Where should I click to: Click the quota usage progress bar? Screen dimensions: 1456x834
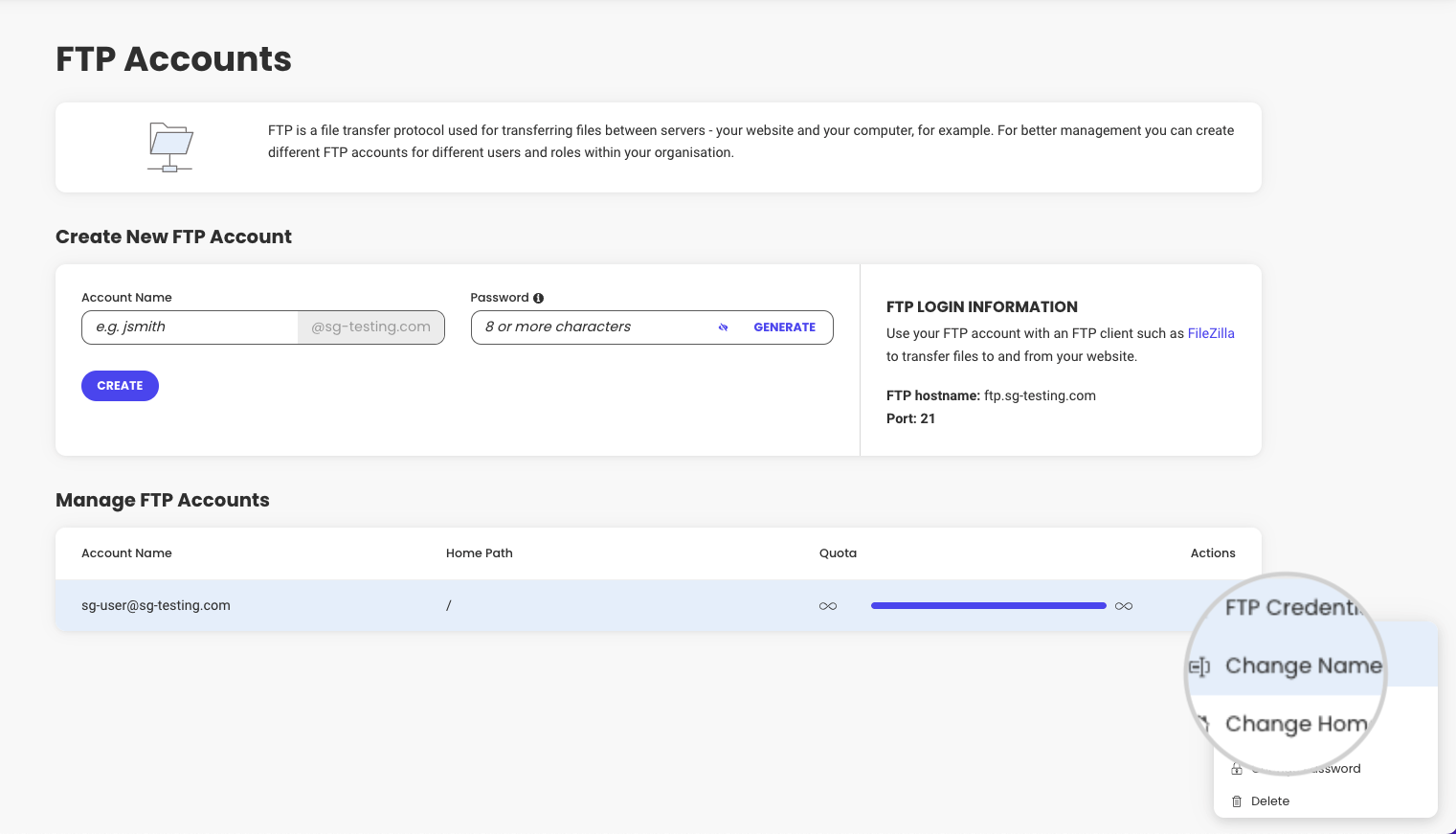(x=989, y=606)
